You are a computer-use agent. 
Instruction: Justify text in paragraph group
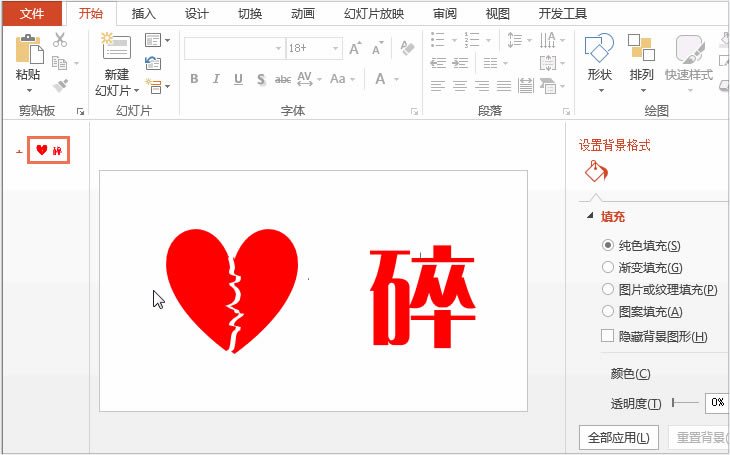tap(504, 86)
